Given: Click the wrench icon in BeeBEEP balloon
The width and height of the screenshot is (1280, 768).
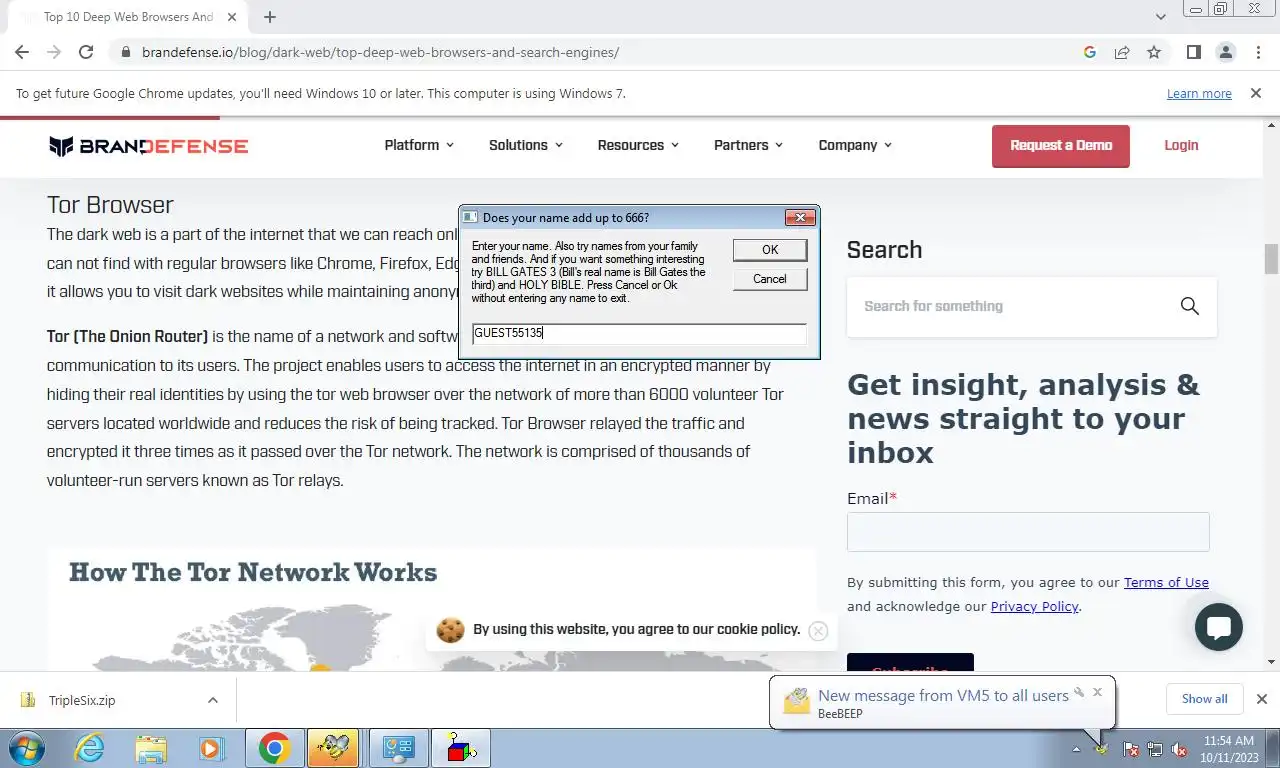Looking at the screenshot, I should click(x=1079, y=692).
